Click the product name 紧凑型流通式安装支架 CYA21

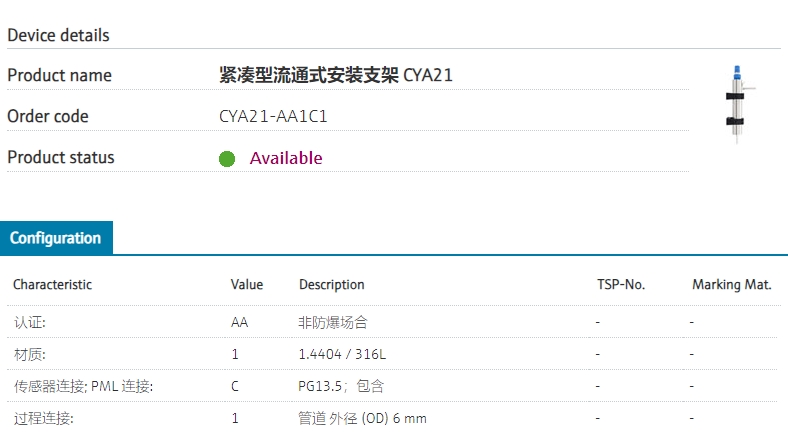[336, 75]
